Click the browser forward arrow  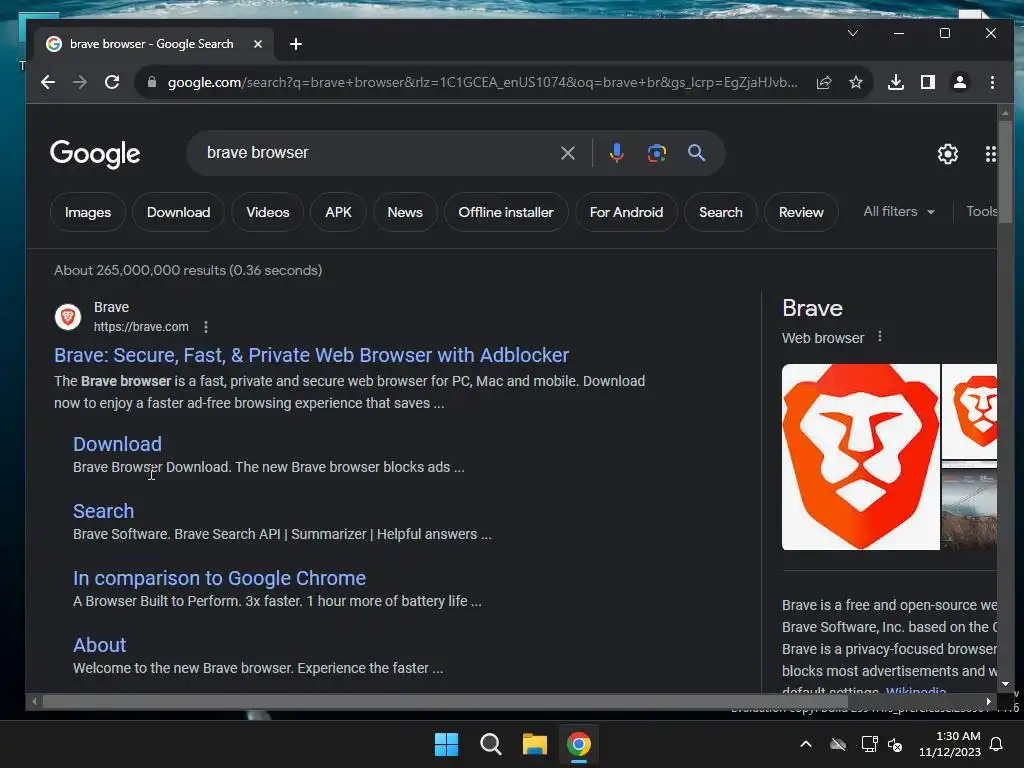[x=80, y=82]
